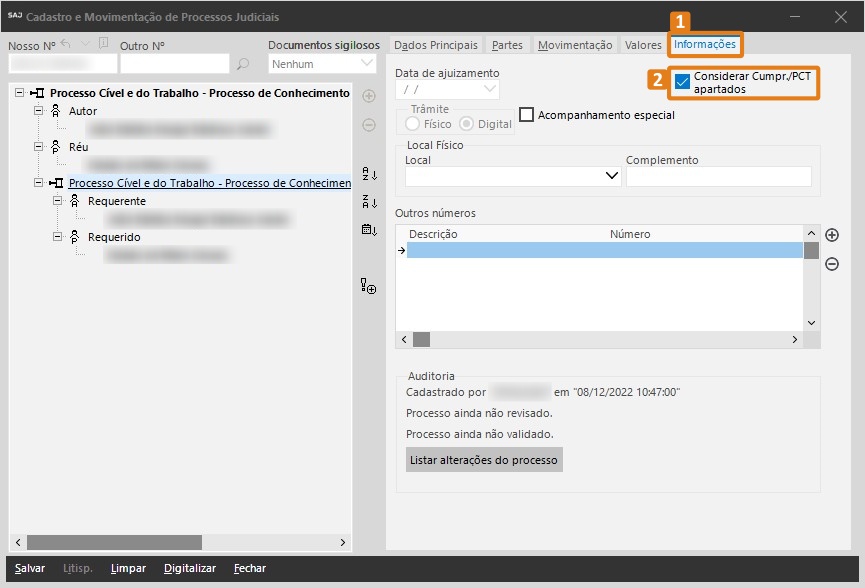
Task: Open the Dados Principais tab
Action: pyautogui.click(x=435, y=45)
